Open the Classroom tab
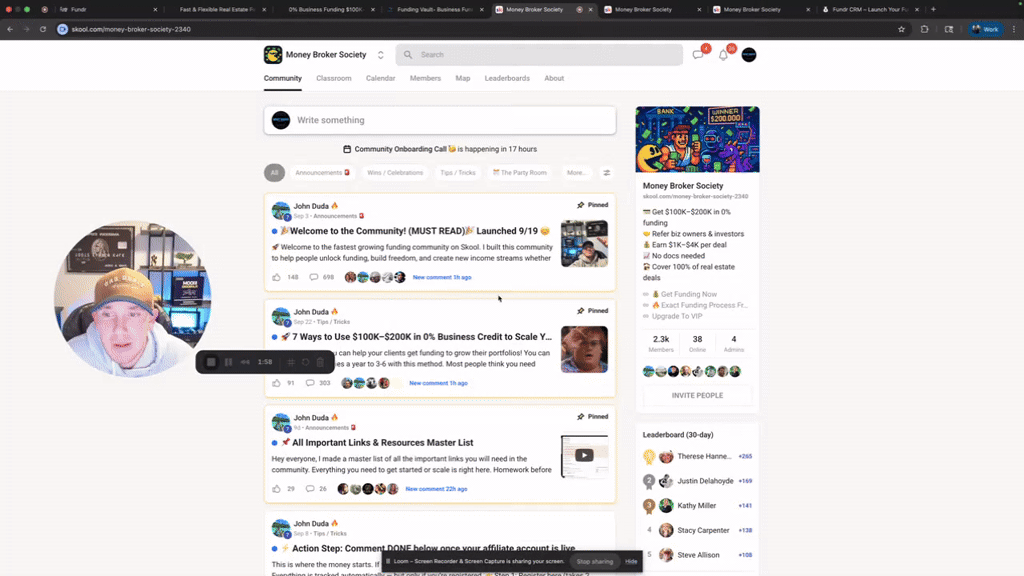 pyautogui.click(x=334, y=78)
